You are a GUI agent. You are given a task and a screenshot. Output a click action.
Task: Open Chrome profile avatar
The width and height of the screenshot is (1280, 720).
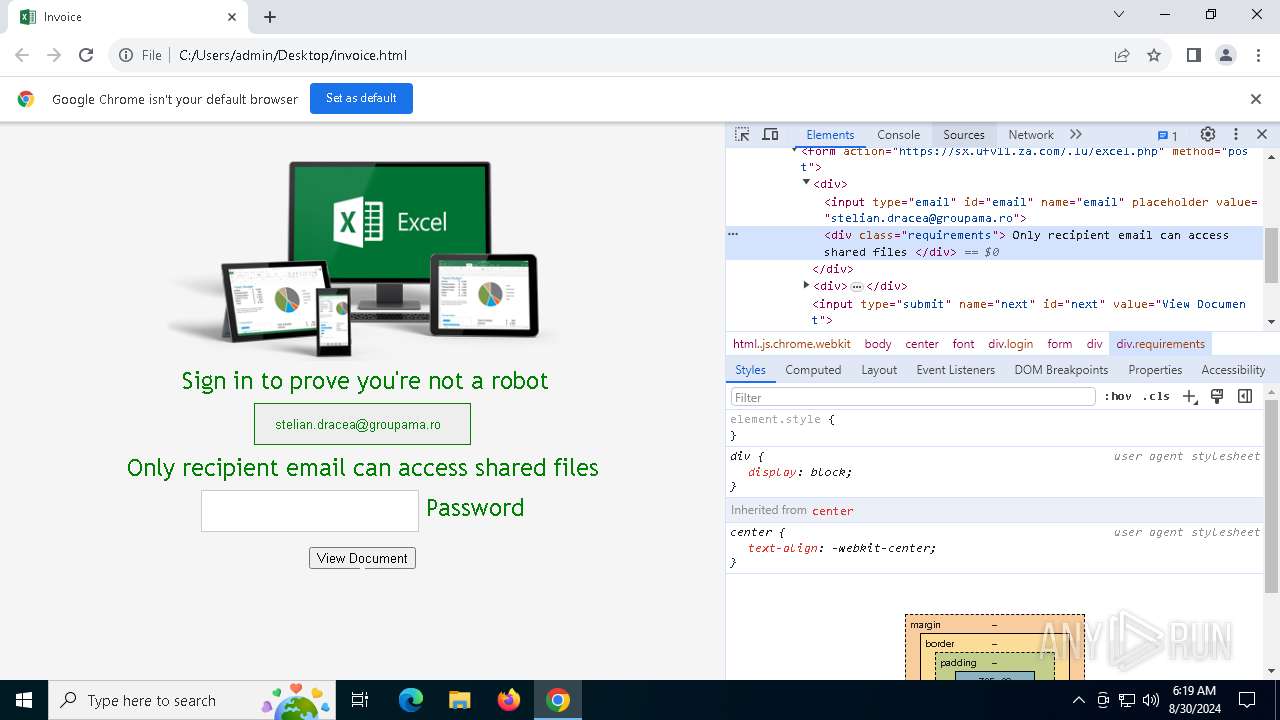1226,55
